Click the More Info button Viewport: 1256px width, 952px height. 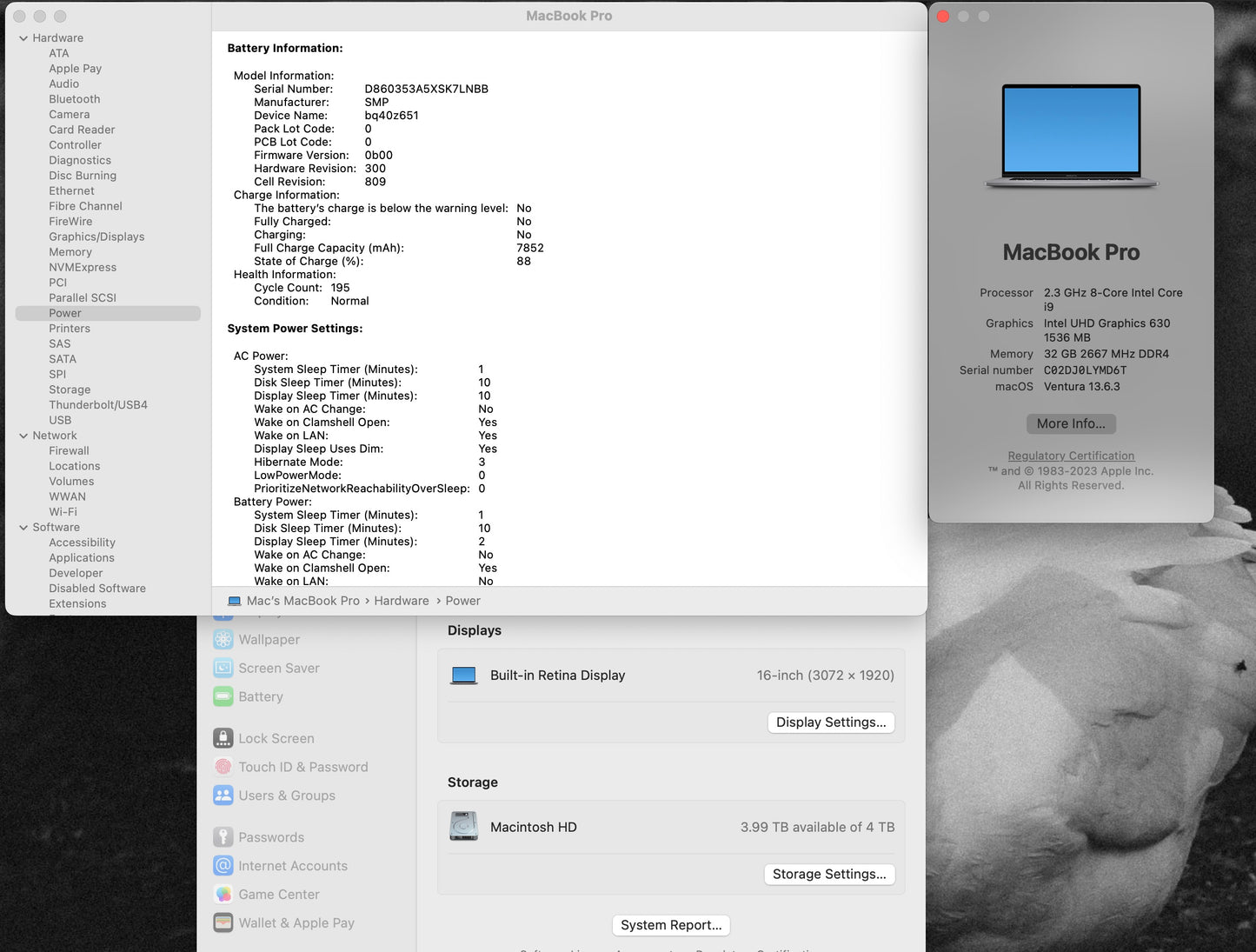click(x=1071, y=423)
